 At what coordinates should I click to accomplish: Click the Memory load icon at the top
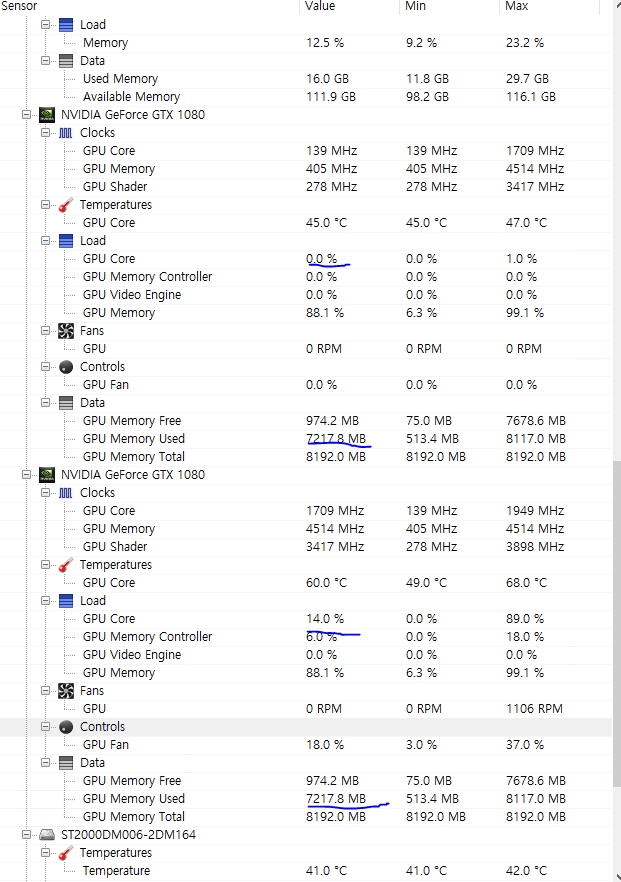64,24
